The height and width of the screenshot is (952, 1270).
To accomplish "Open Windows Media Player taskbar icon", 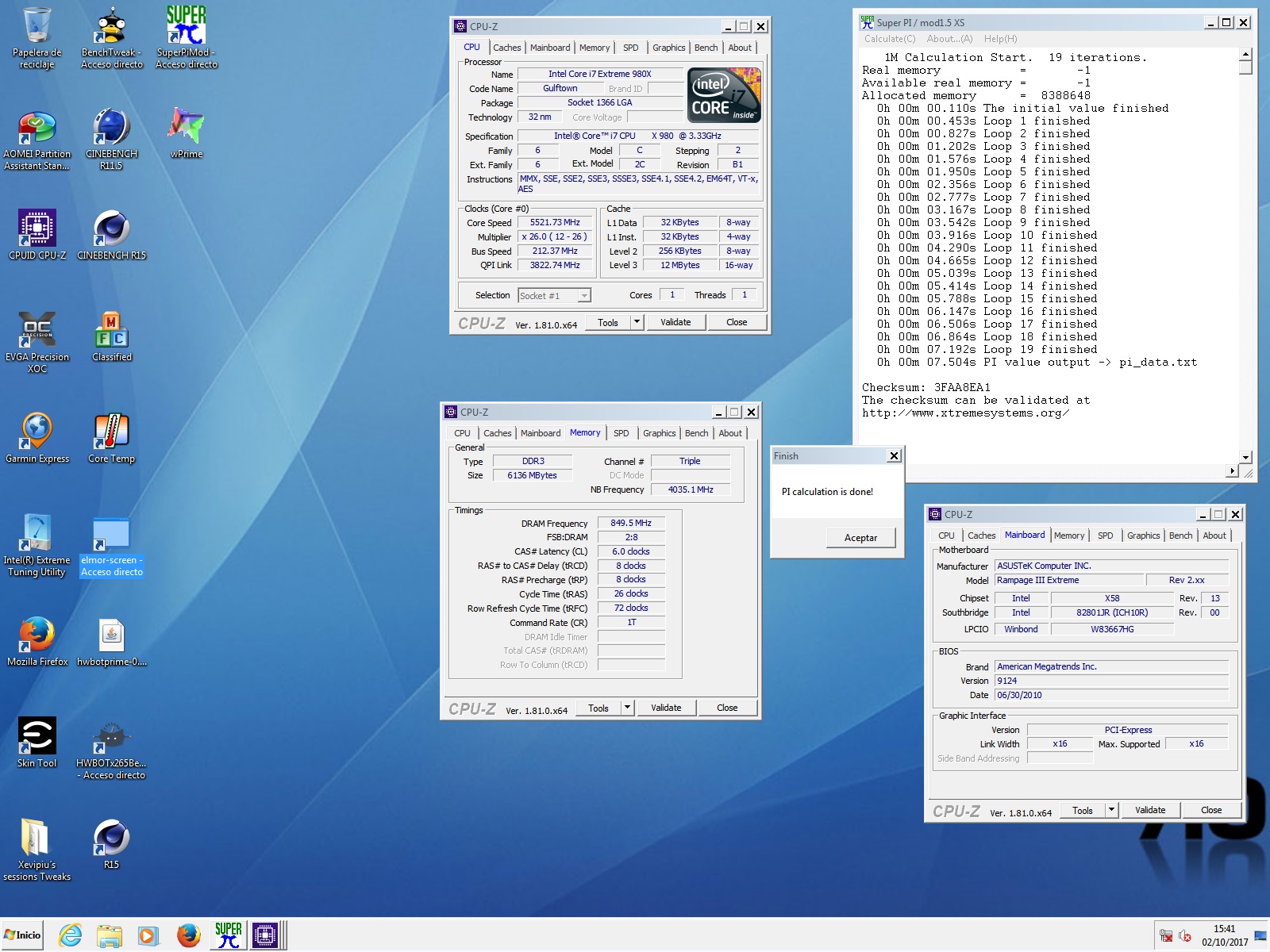I will coord(148,935).
